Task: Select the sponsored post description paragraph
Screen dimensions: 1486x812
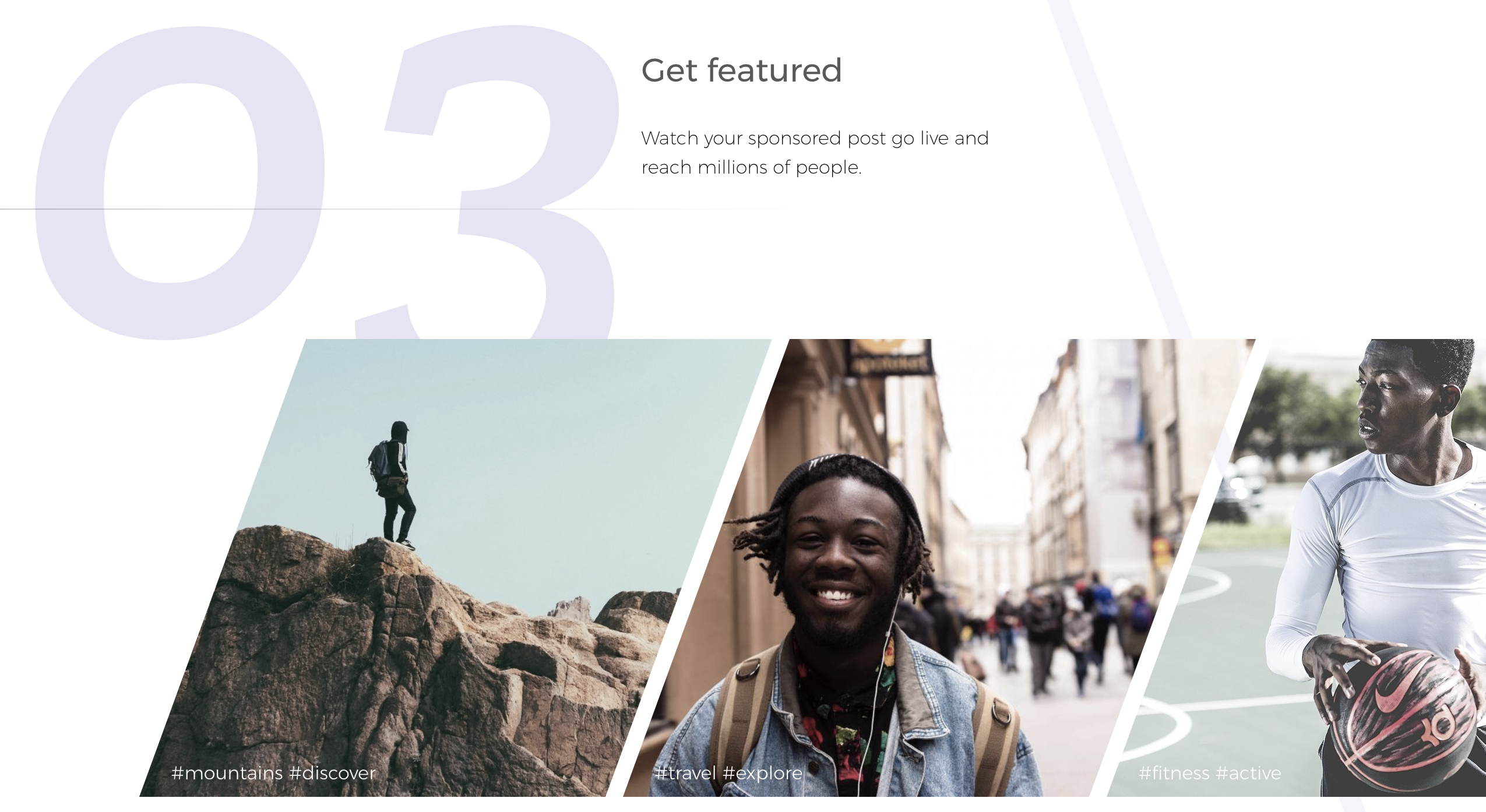Action: click(815, 153)
